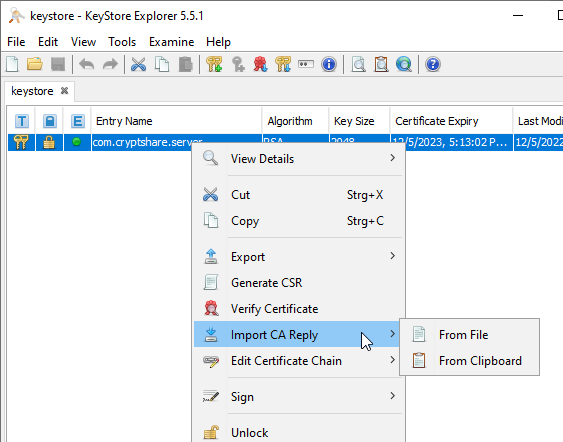Open the View menu

[x=83, y=42]
